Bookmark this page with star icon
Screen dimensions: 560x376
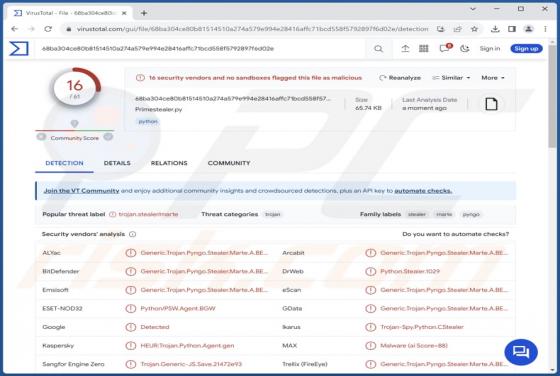[x=474, y=29]
